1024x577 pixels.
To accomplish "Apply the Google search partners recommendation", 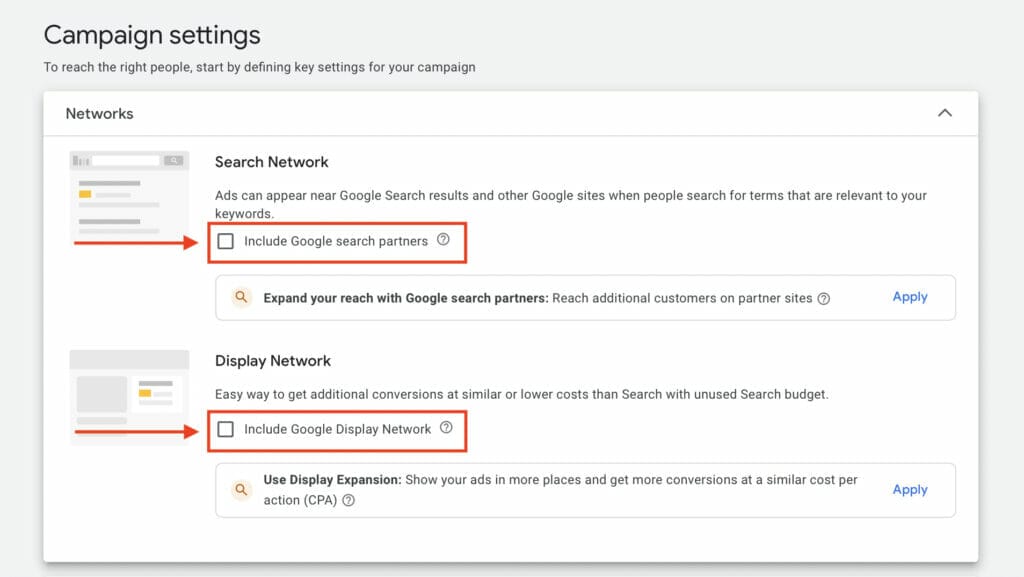I will pos(909,297).
